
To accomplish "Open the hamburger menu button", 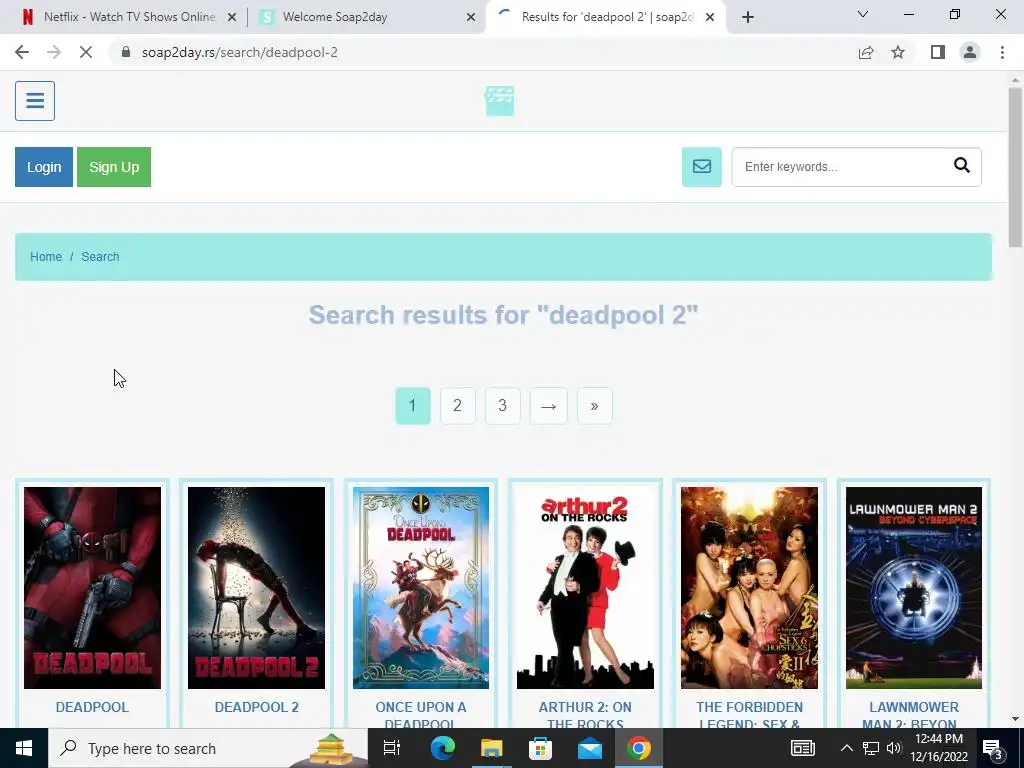I will pyautogui.click(x=35, y=101).
